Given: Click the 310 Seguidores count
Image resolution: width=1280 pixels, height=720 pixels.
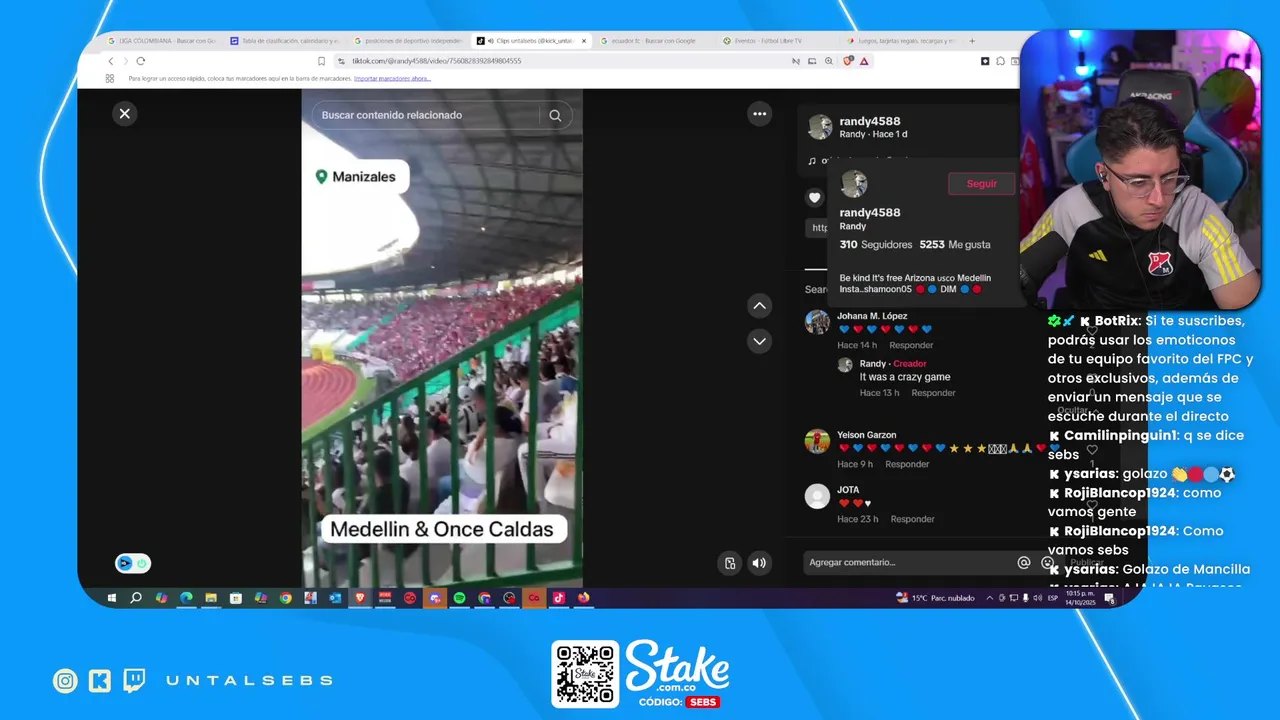Looking at the screenshot, I should coord(876,244).
